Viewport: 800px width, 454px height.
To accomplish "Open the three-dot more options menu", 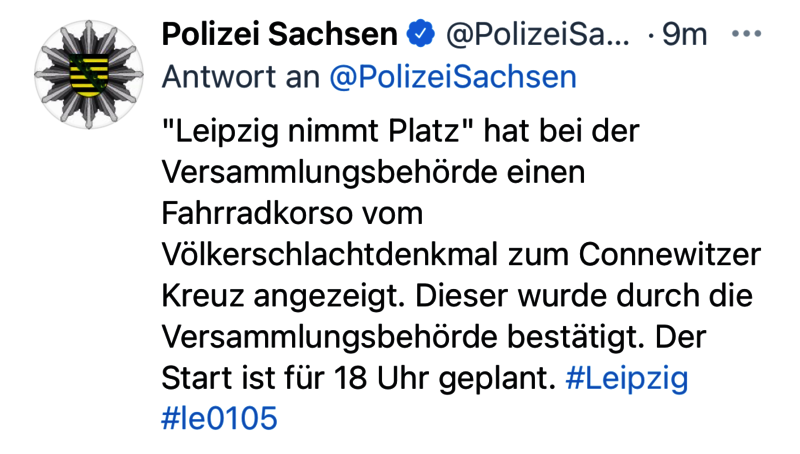I will coord(747,35).
